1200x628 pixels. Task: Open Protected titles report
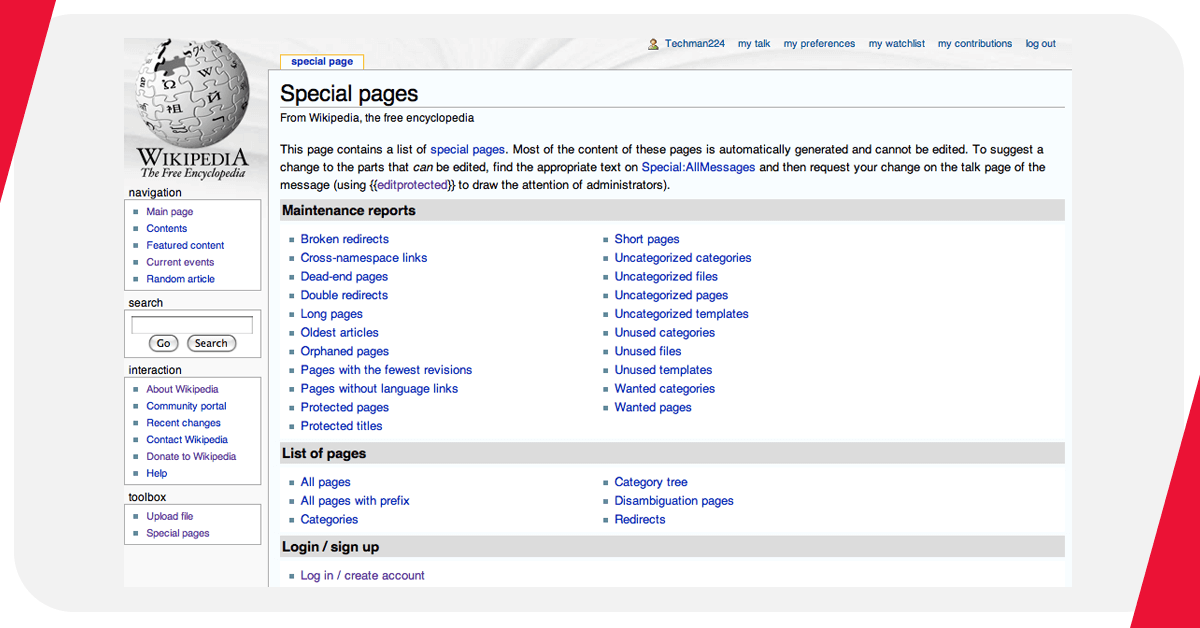pos(342,426)
